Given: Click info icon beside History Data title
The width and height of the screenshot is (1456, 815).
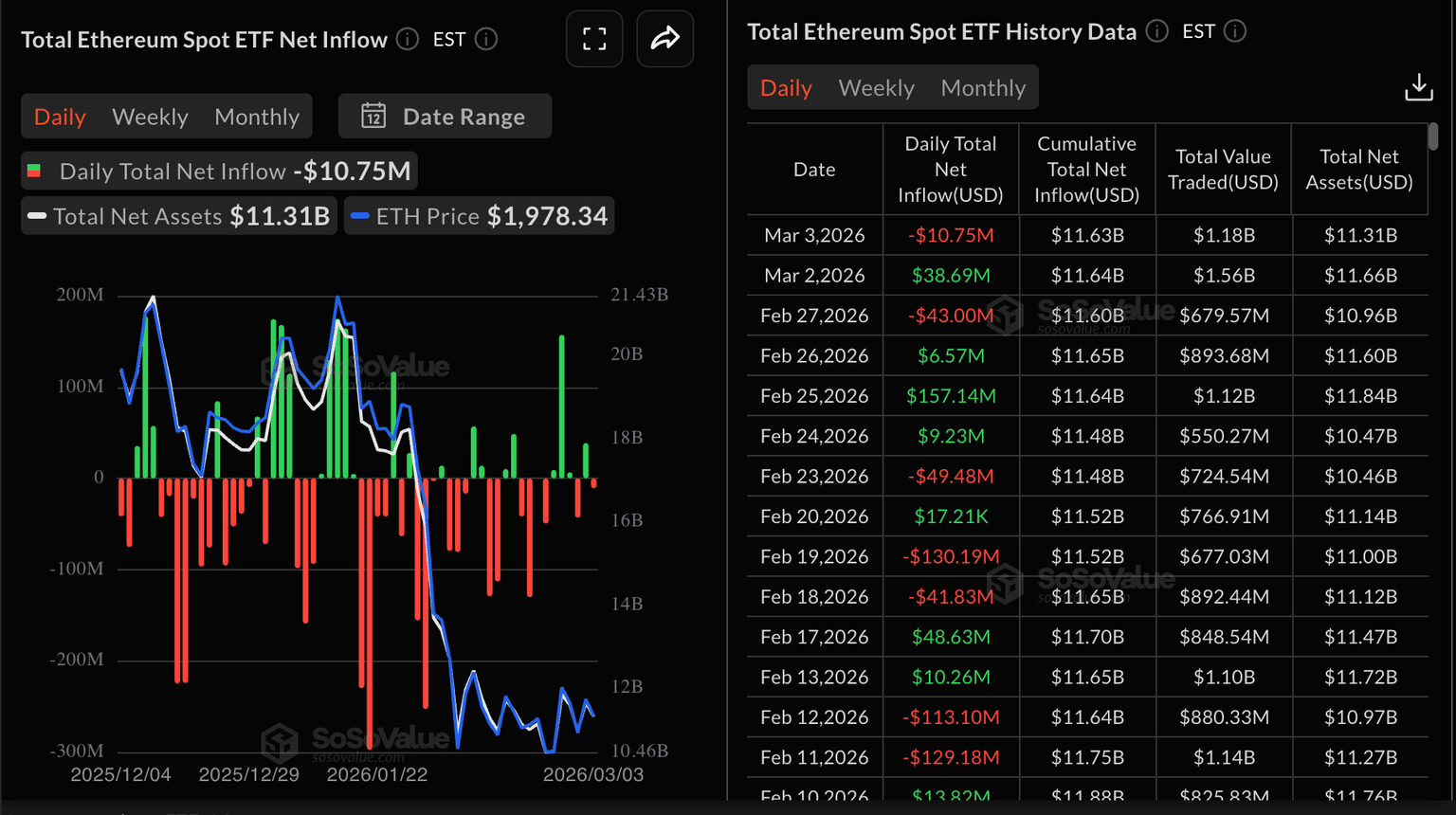Looking at the screenshot, I should [x=1156, y=32].
